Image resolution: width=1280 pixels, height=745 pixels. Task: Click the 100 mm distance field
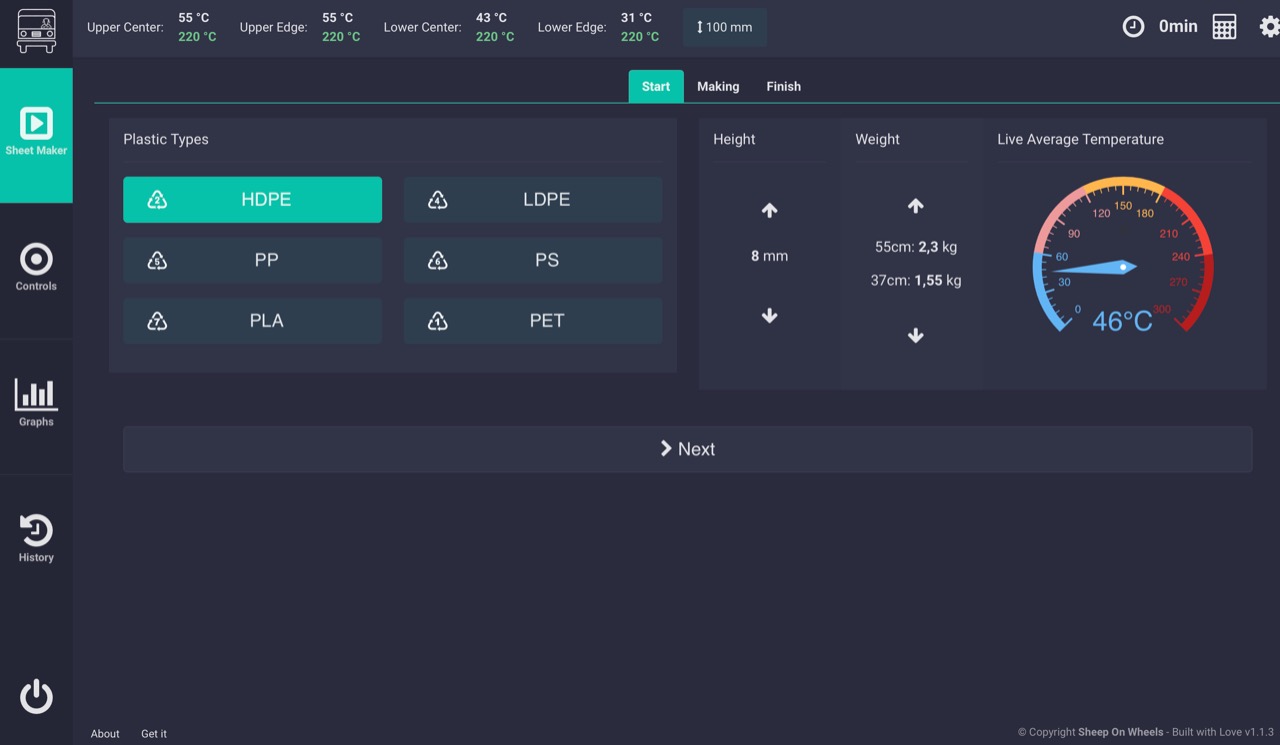pos(725,27)
